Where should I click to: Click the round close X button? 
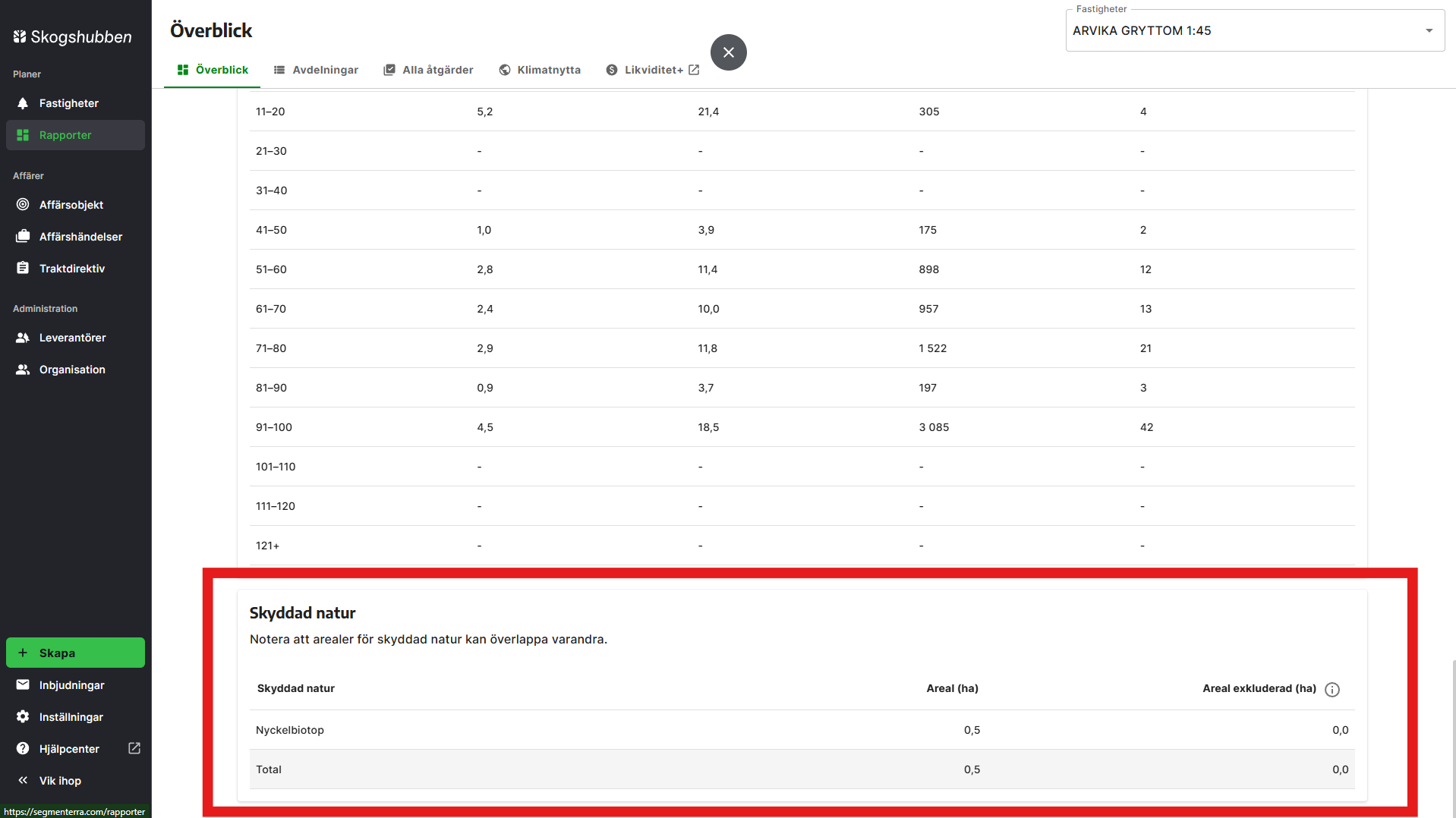coord(729,52)
